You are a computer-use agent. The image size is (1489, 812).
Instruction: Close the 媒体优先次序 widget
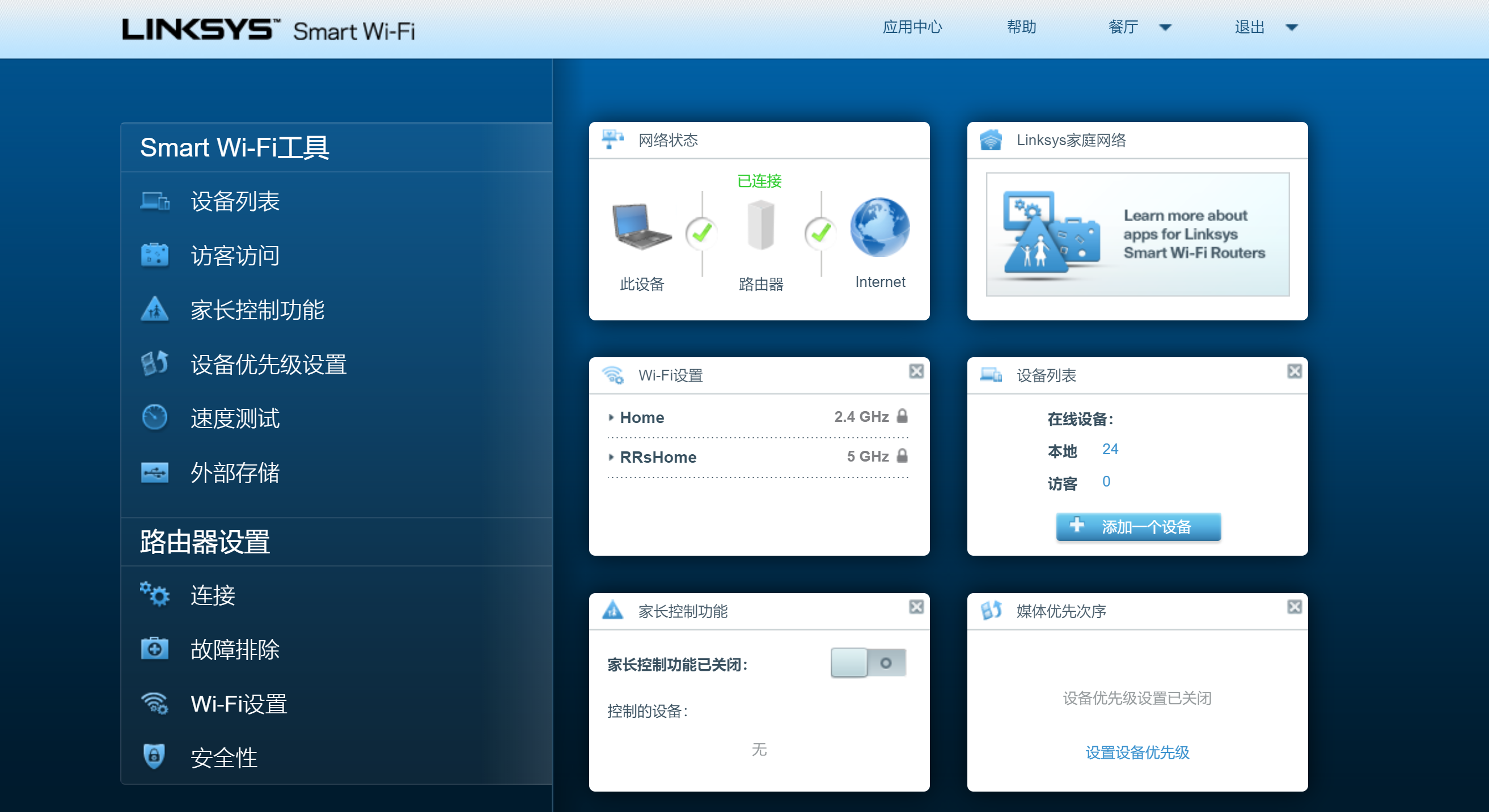point(1294,607)
